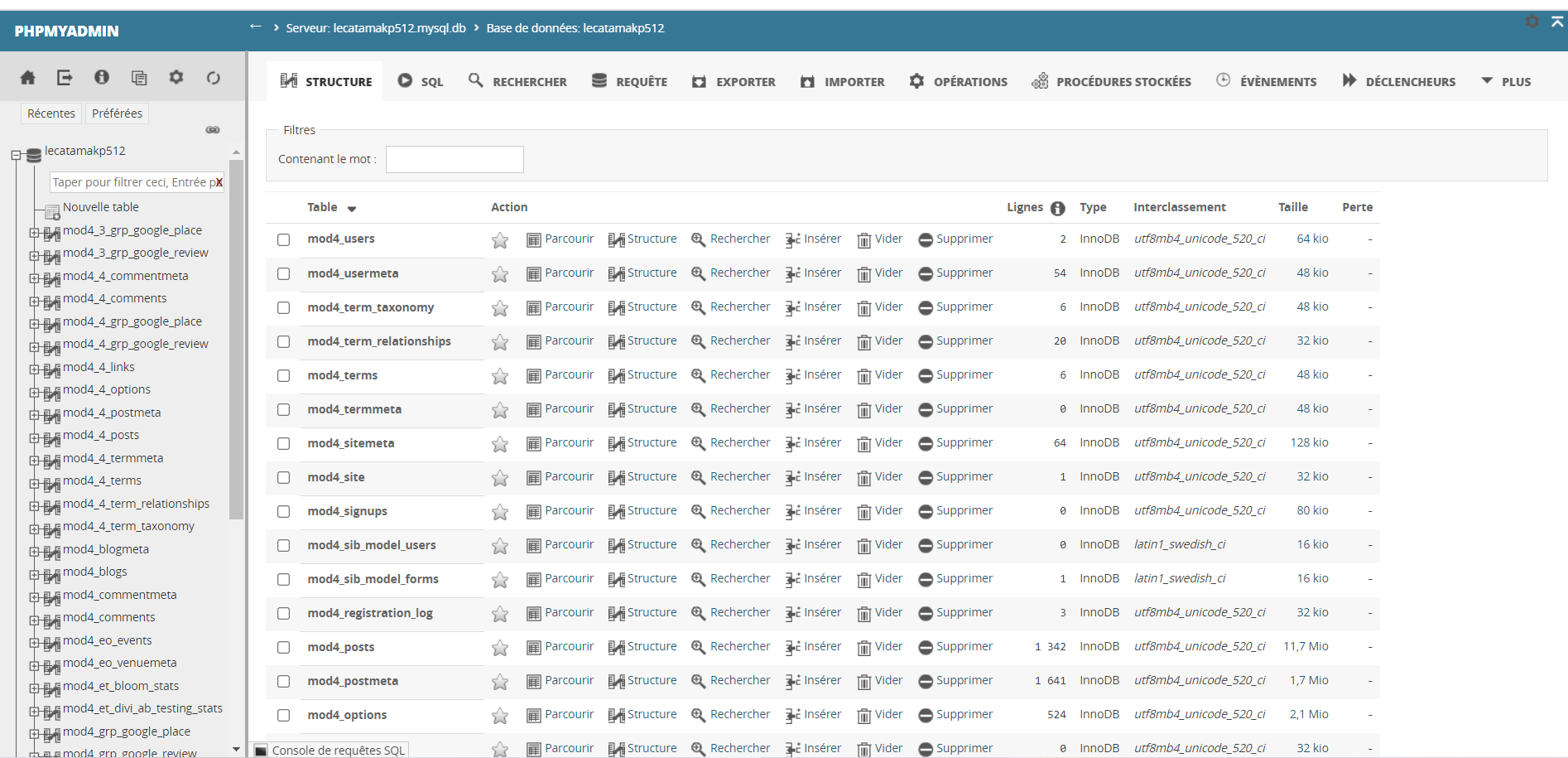The image size is (1568, 758).
Task: Click Parcourir for mod4_options table
Action: (560, 714)
